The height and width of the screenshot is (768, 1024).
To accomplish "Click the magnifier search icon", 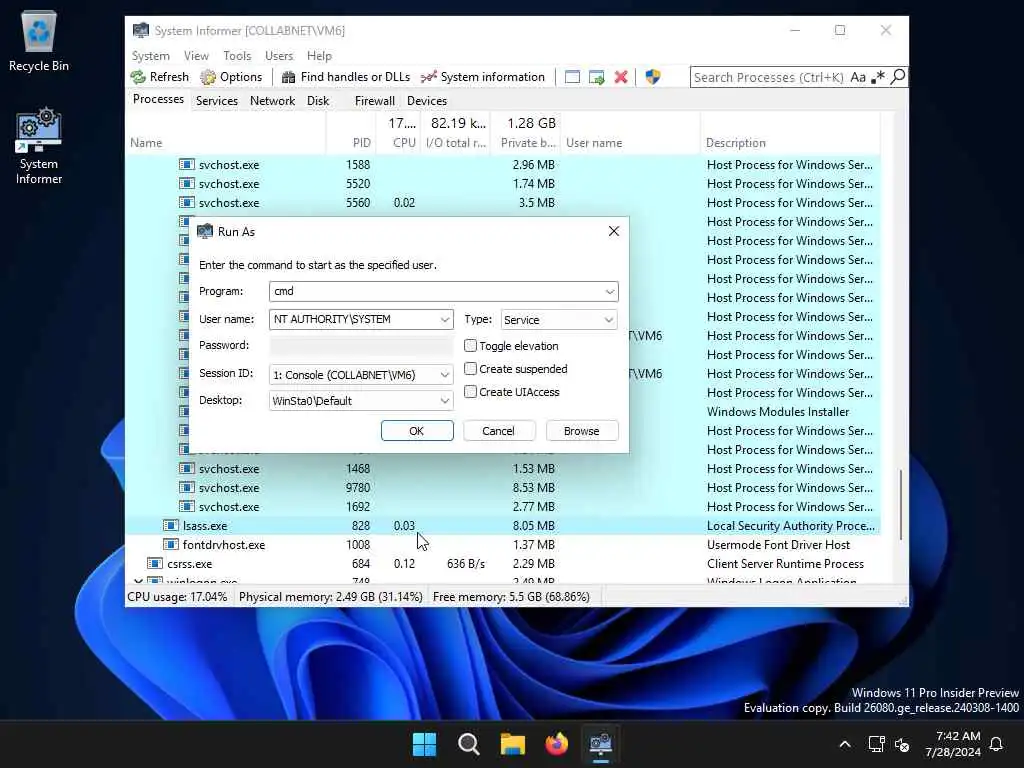I will click(x=898, y=77).
